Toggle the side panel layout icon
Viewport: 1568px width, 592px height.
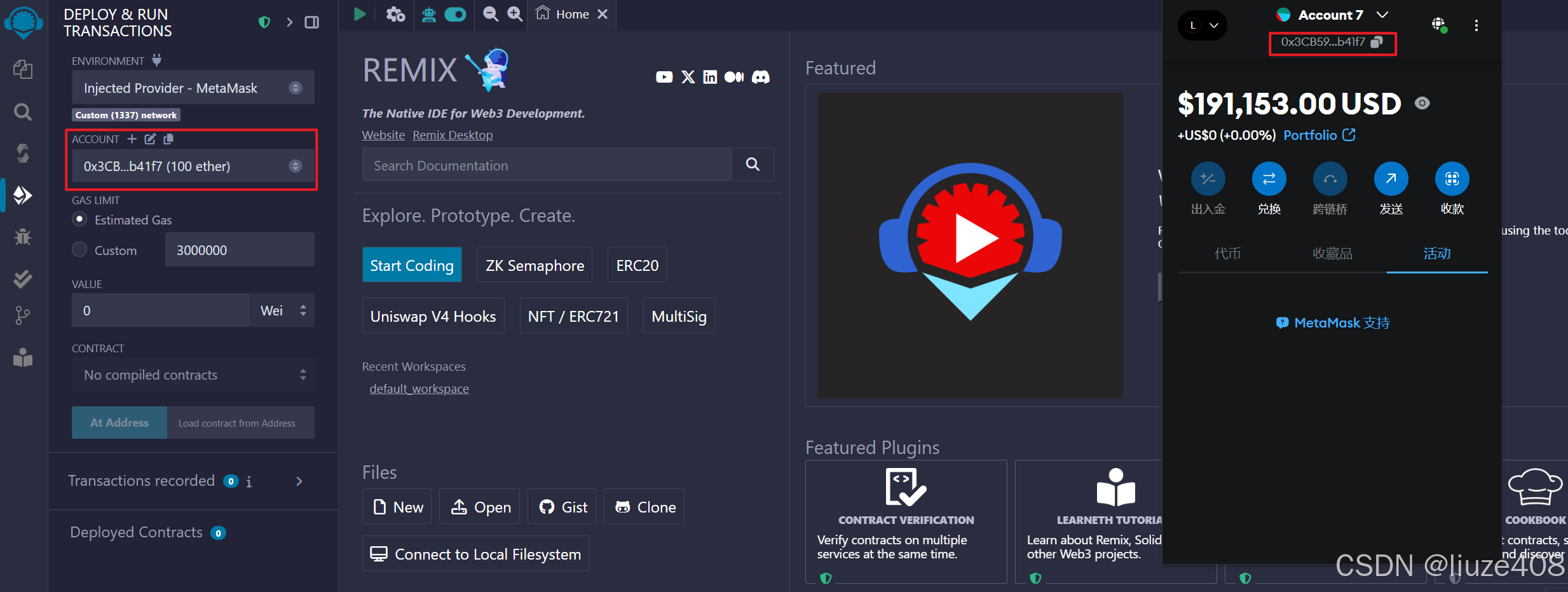(x=311, y=22)
